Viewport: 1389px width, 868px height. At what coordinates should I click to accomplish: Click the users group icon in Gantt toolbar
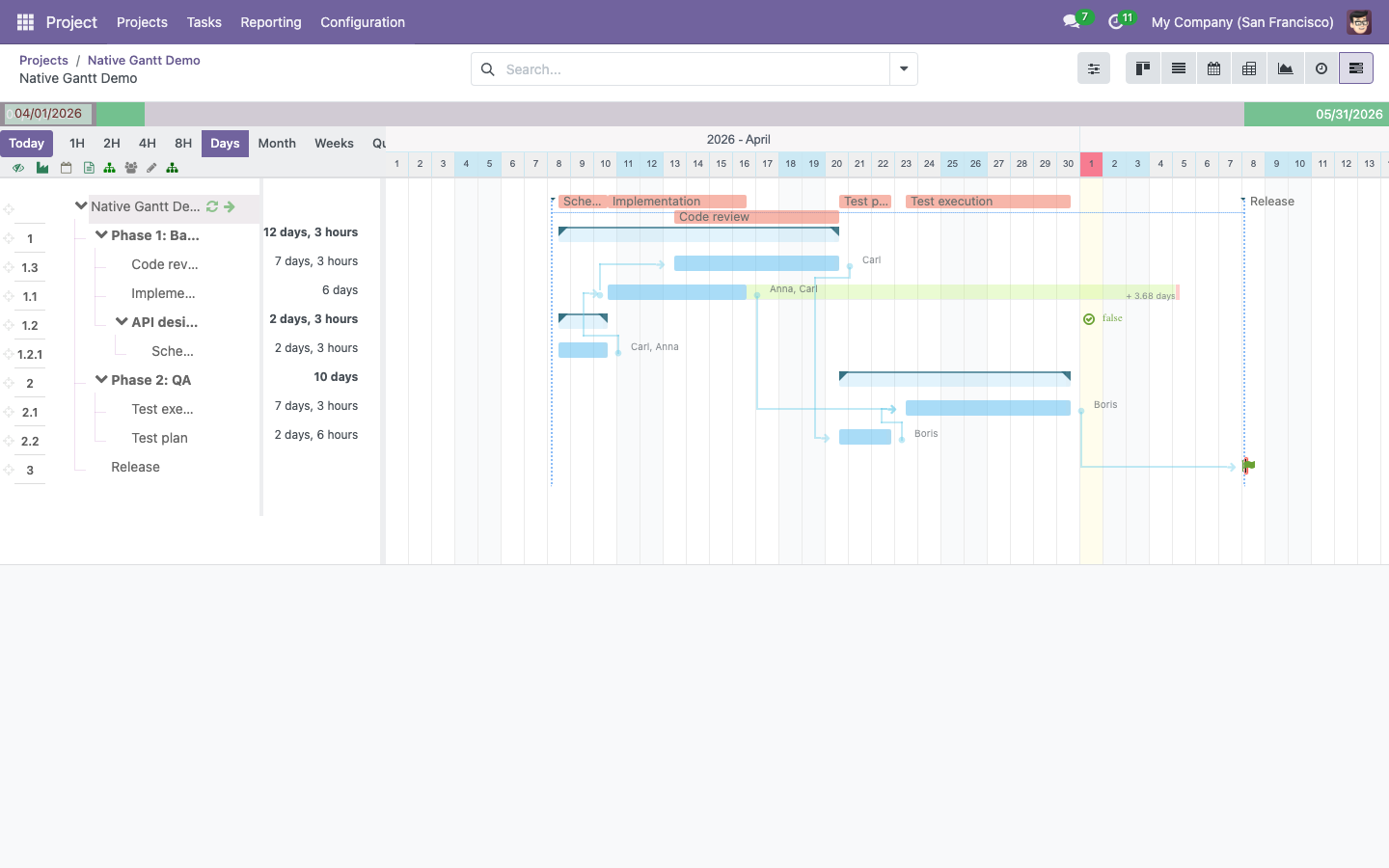[131, 168]
